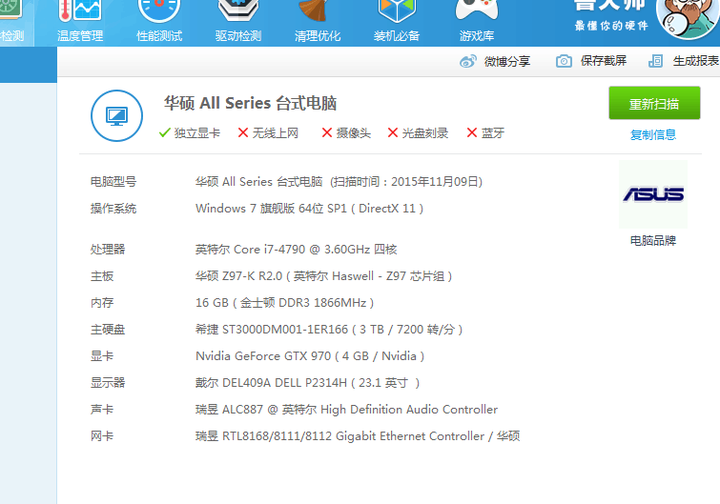
Task: Select the 瑞昱 ALC887 sound card value
Action: point(347,409)
